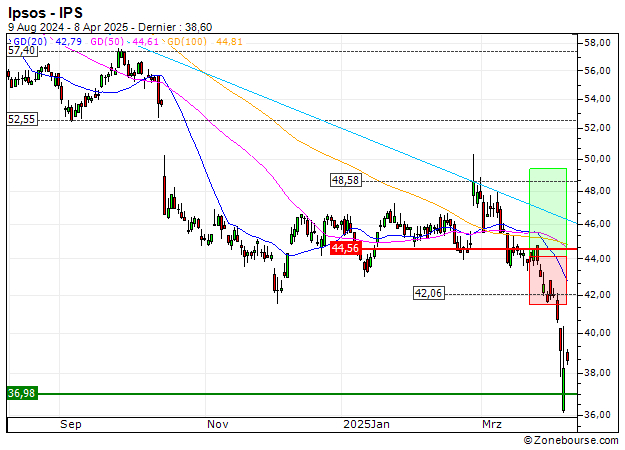The height and width of the screenshot is (450, 625).
Task: Click the 50,00 tick on the price axis
Action: [597, 159]
